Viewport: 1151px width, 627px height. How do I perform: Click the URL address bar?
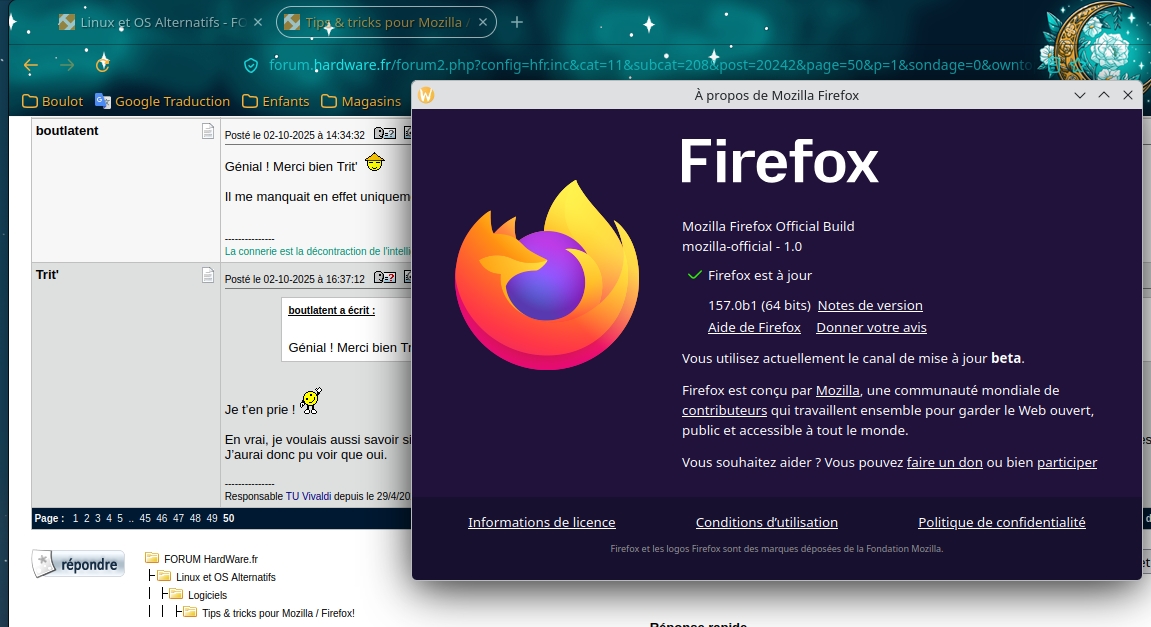(650, 65)
